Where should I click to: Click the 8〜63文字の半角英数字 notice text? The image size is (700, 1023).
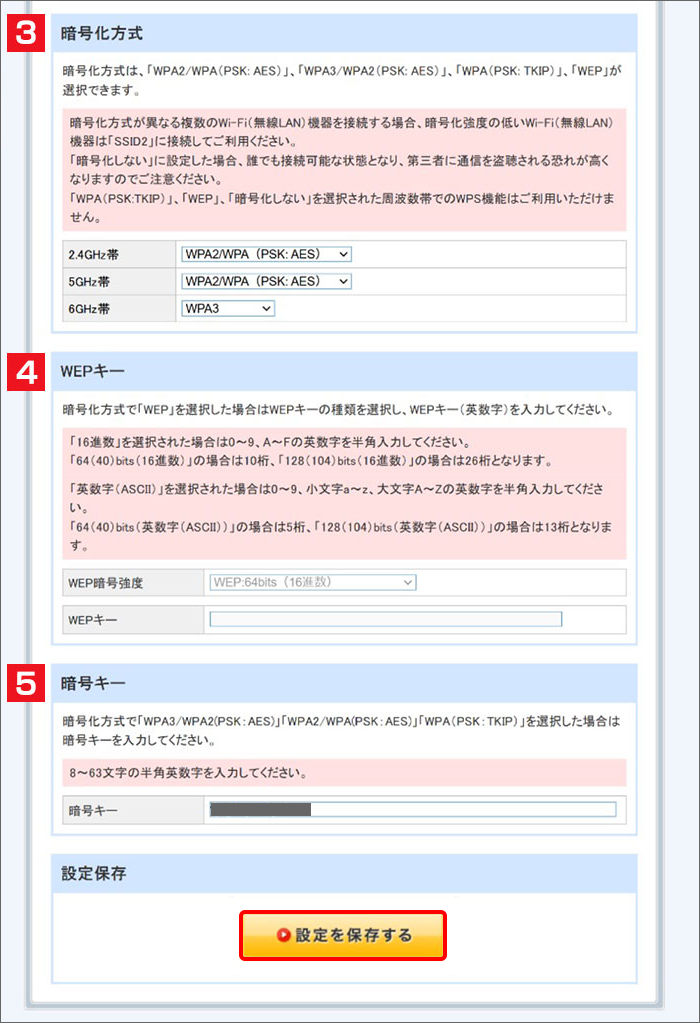189,772
